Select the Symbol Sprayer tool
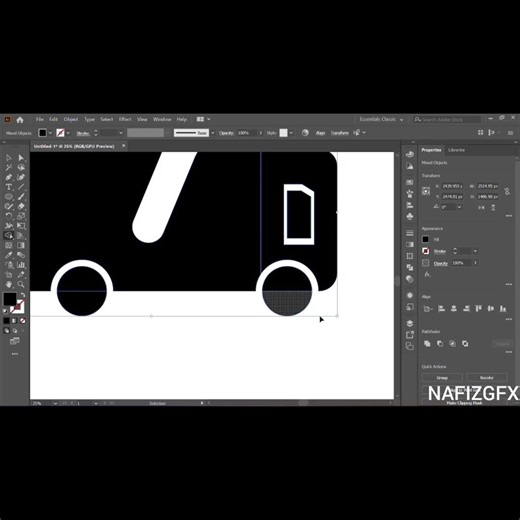Image resolution: width=520 pixels, height=520 pixels. [9, 265]
